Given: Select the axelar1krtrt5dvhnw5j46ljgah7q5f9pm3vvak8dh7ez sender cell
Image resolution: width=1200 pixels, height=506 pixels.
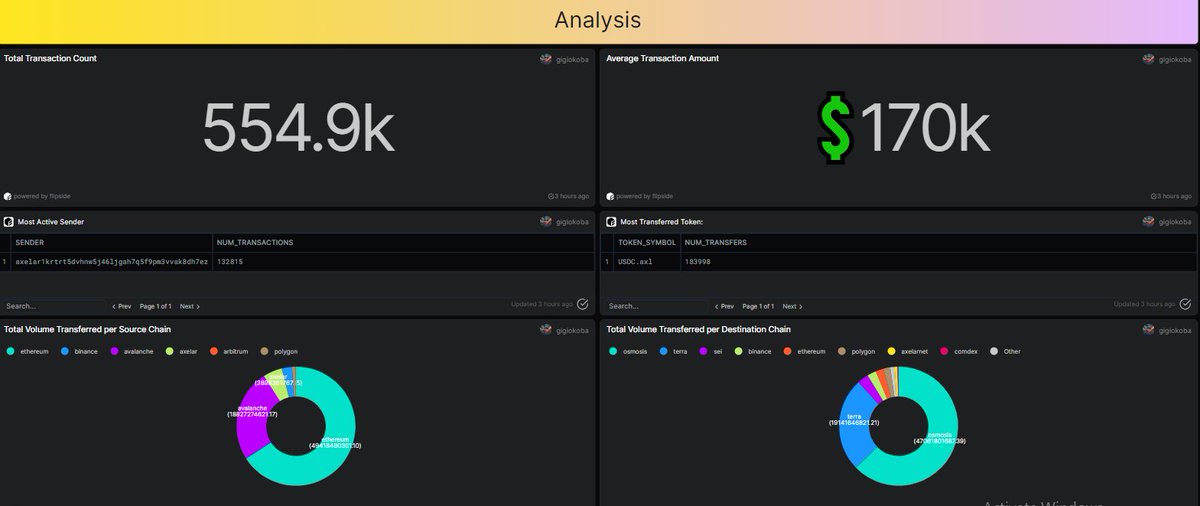Looking at the screenshot, I should click(112, 261).
